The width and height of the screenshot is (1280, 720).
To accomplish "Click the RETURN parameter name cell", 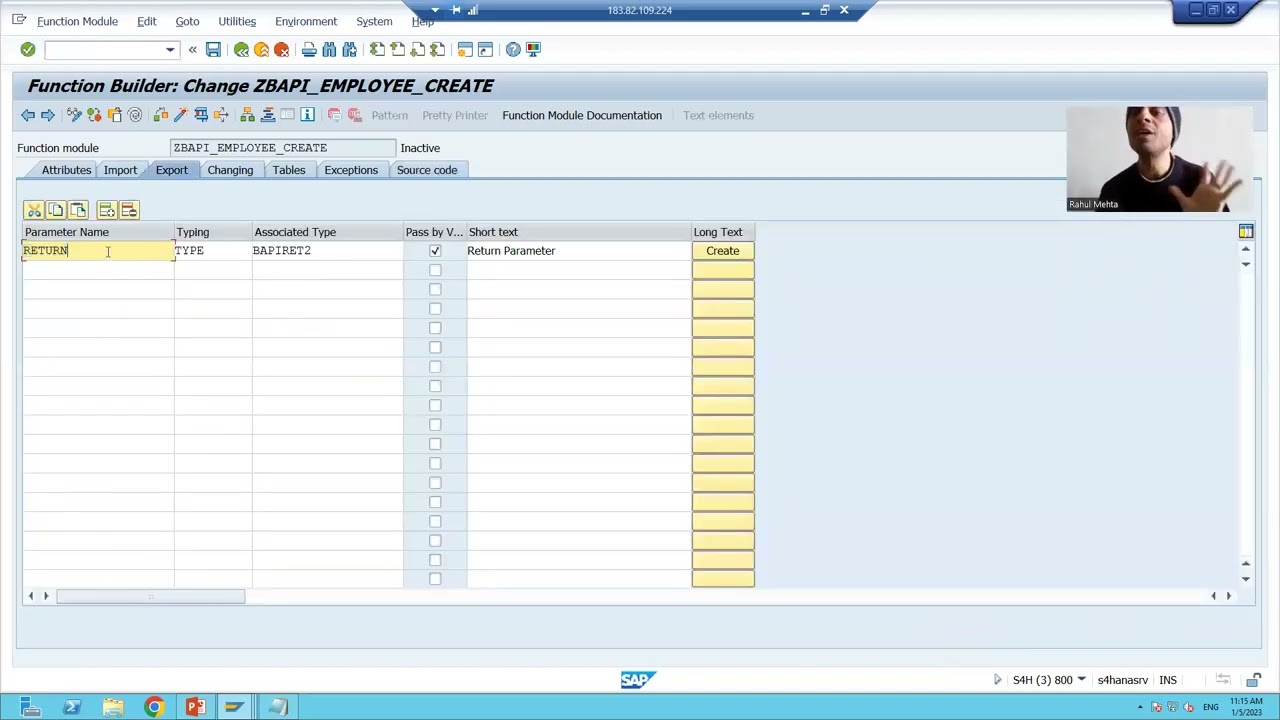I will click(98, 251).
